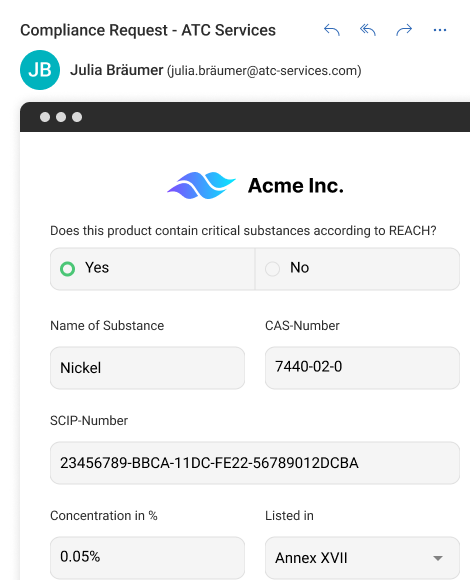This screenshot has width=470, height=580.
Task: Open the Annex XVII combo box
Action: (362, 558)
